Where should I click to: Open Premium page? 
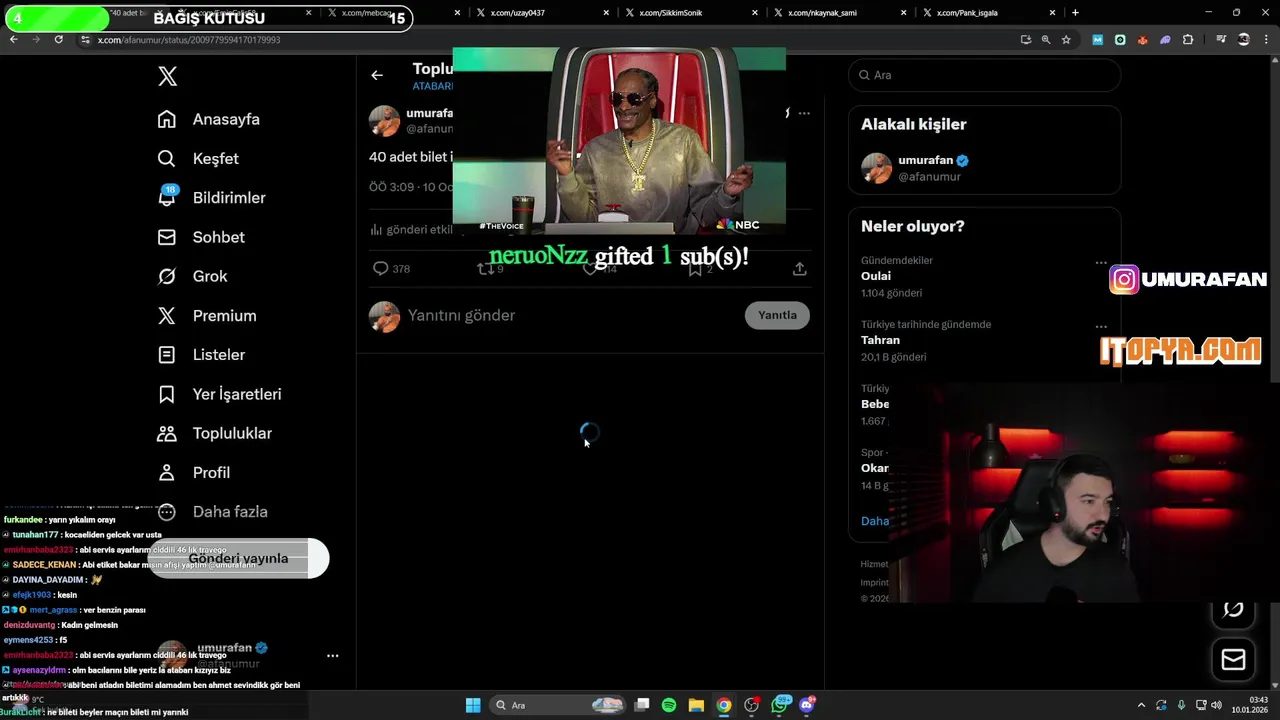pos(207,315)
